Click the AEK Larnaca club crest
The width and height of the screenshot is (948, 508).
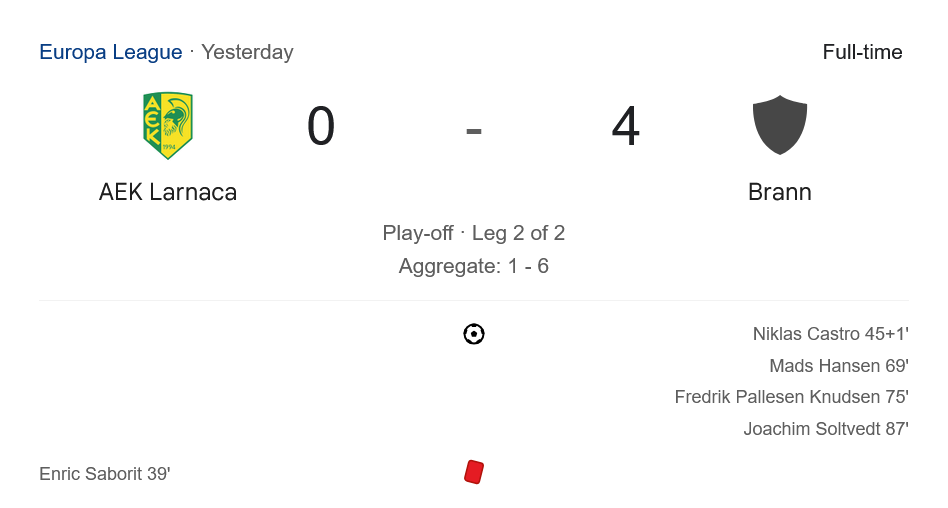tap(167, 126)
